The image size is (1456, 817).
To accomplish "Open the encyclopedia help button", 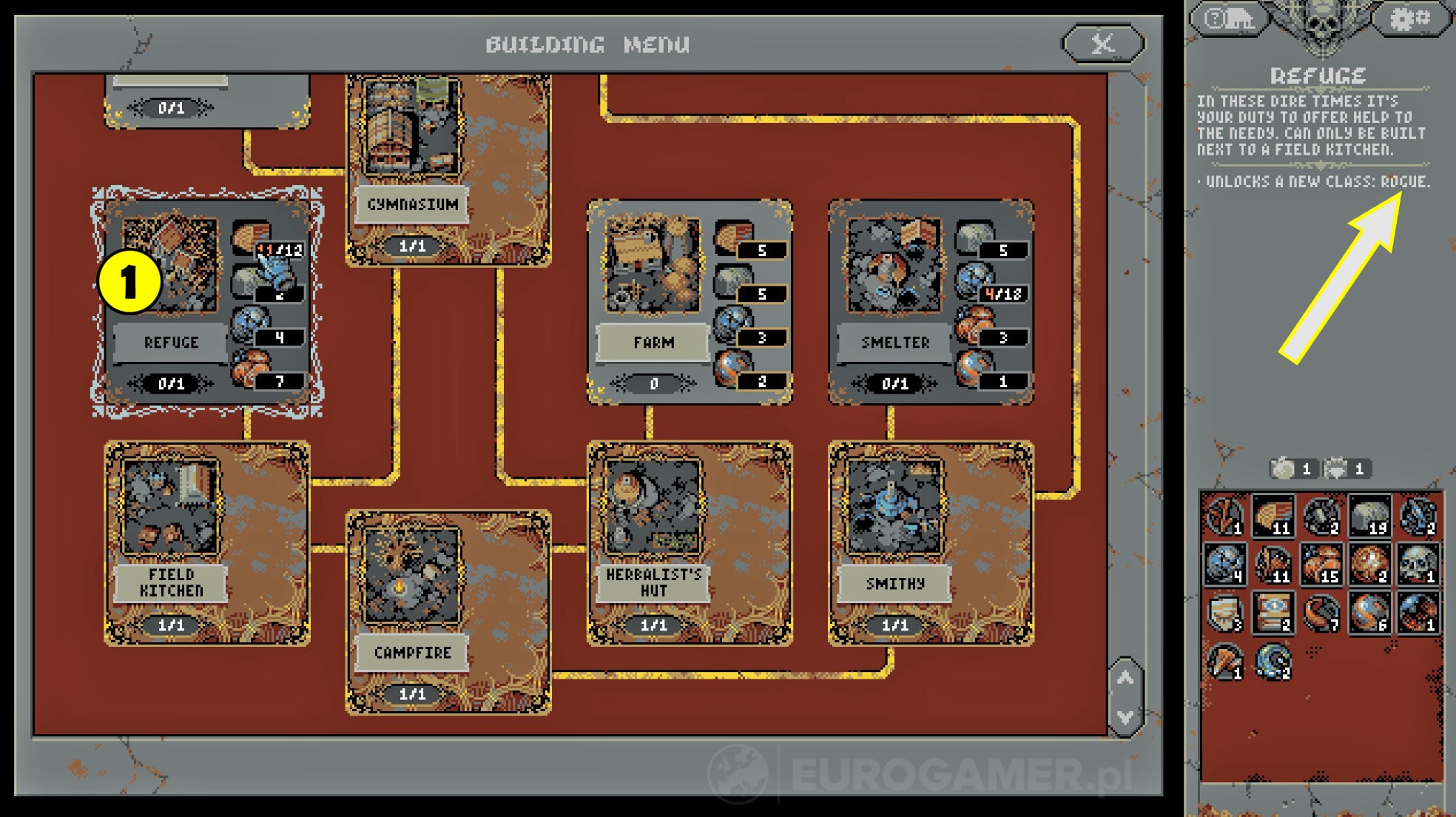I will pos(1229,18).
